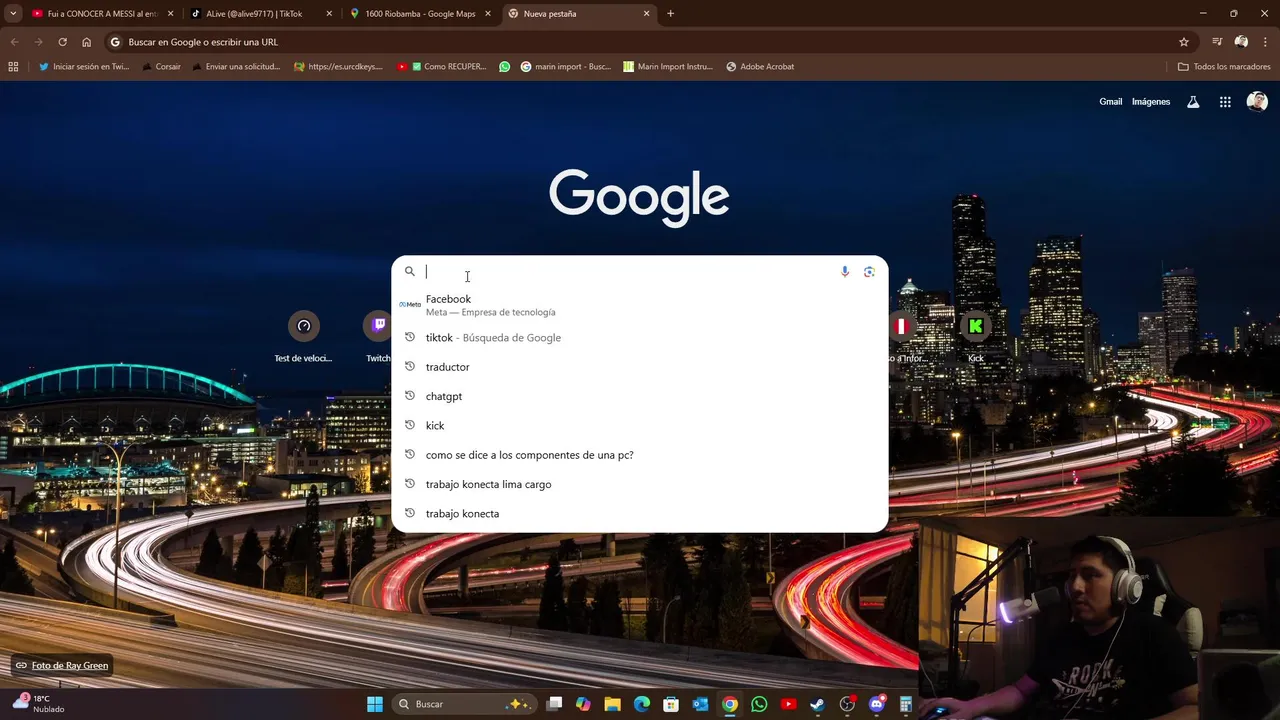Open Discord from the taskbar
The height and width of the screenshot is (720, 1280).
point(877,704)
